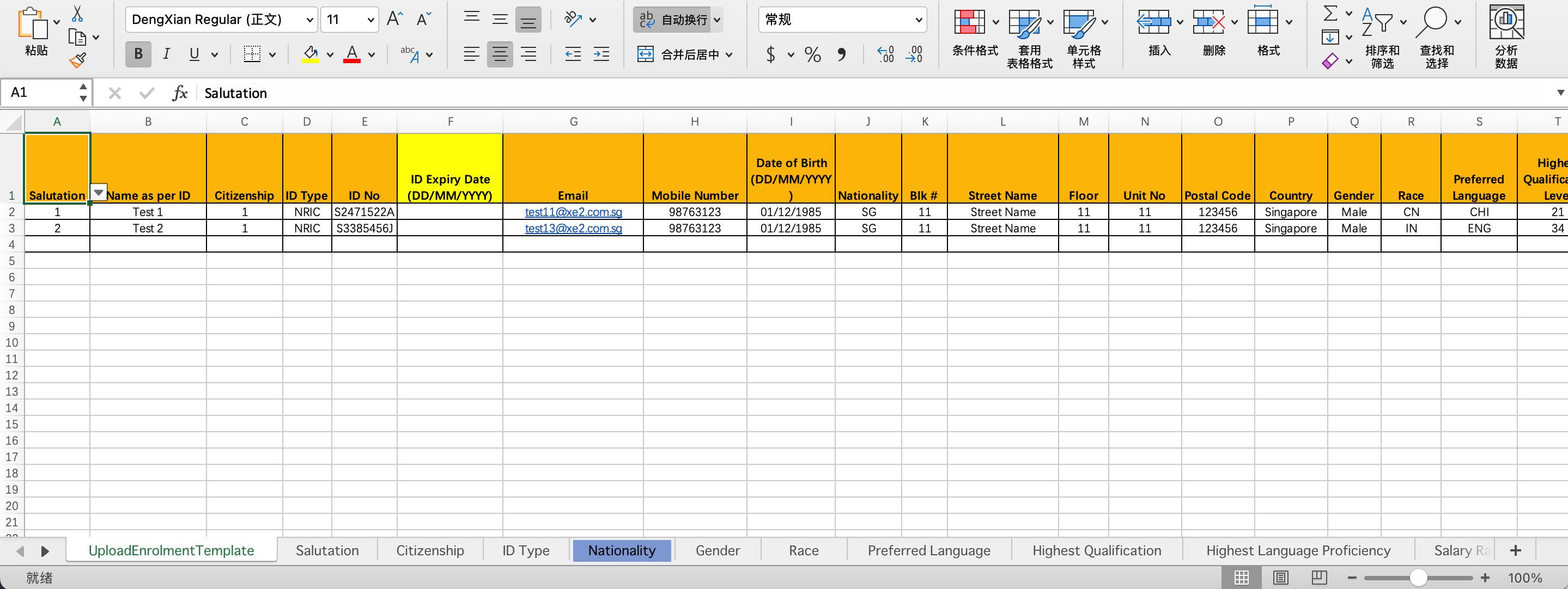The height and width of the screenshot is (589, 1568).
Task: Increase font size with large A
Action: coord(394,19)
